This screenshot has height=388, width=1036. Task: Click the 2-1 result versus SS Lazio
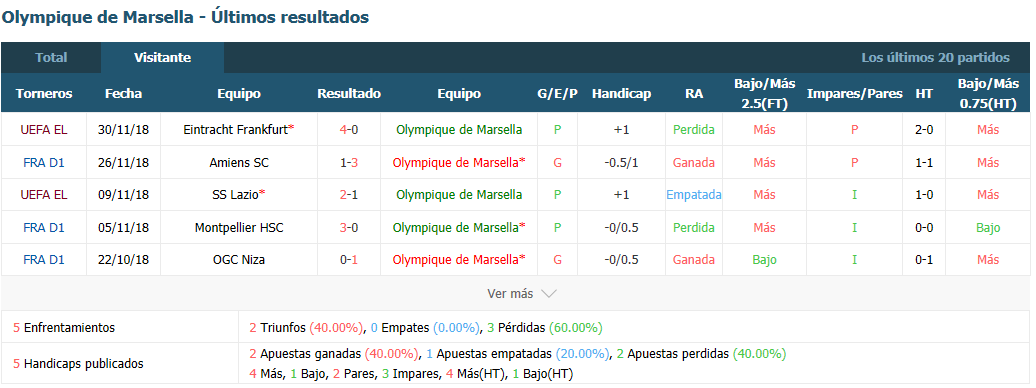pyautogui.click(x=349, y=195)
